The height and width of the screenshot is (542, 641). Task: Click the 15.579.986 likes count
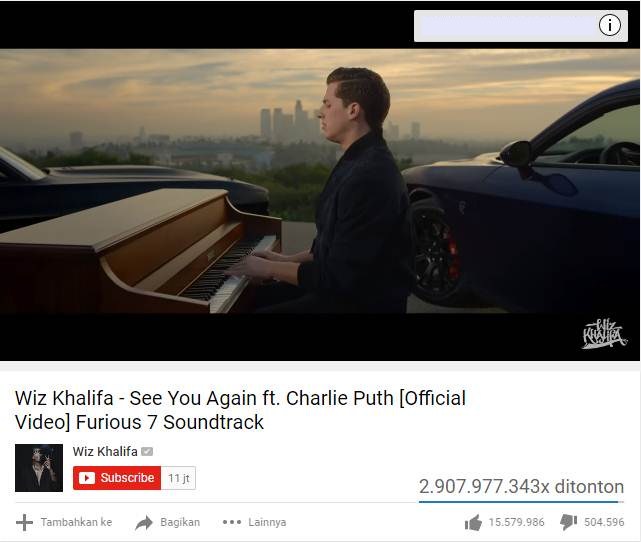click(x=516, y=522)
